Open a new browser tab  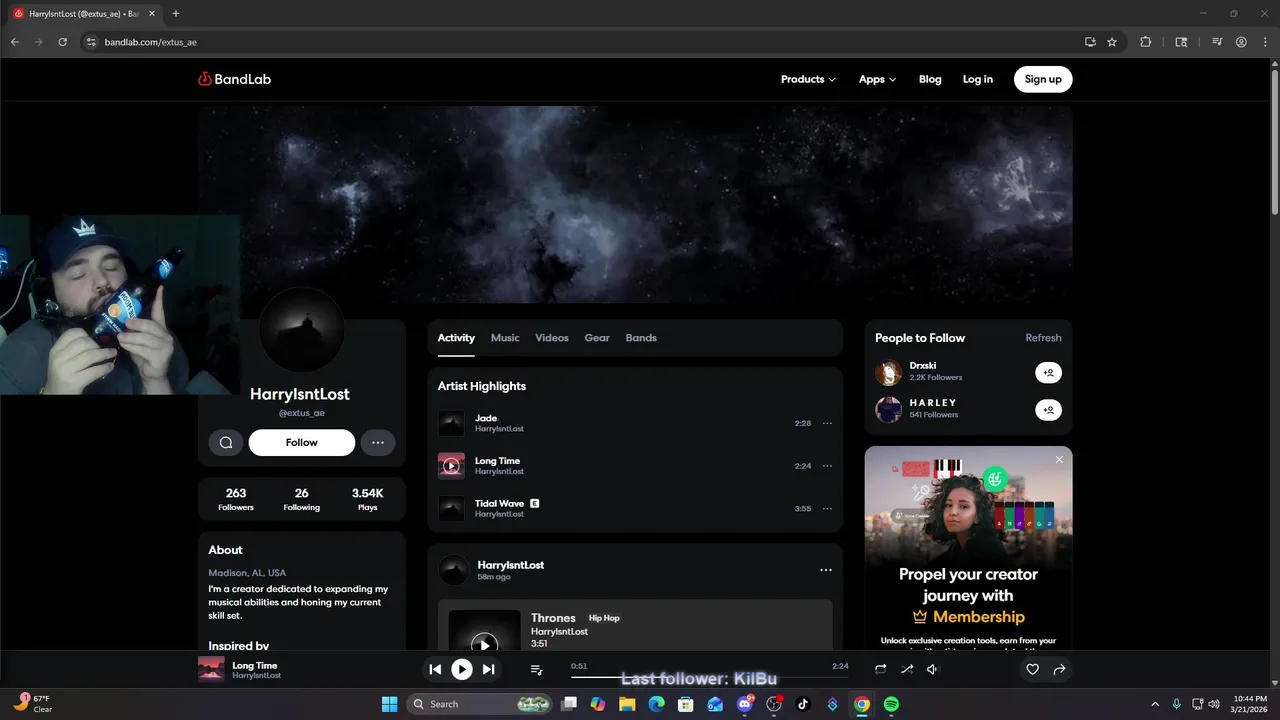coord(176,14)
